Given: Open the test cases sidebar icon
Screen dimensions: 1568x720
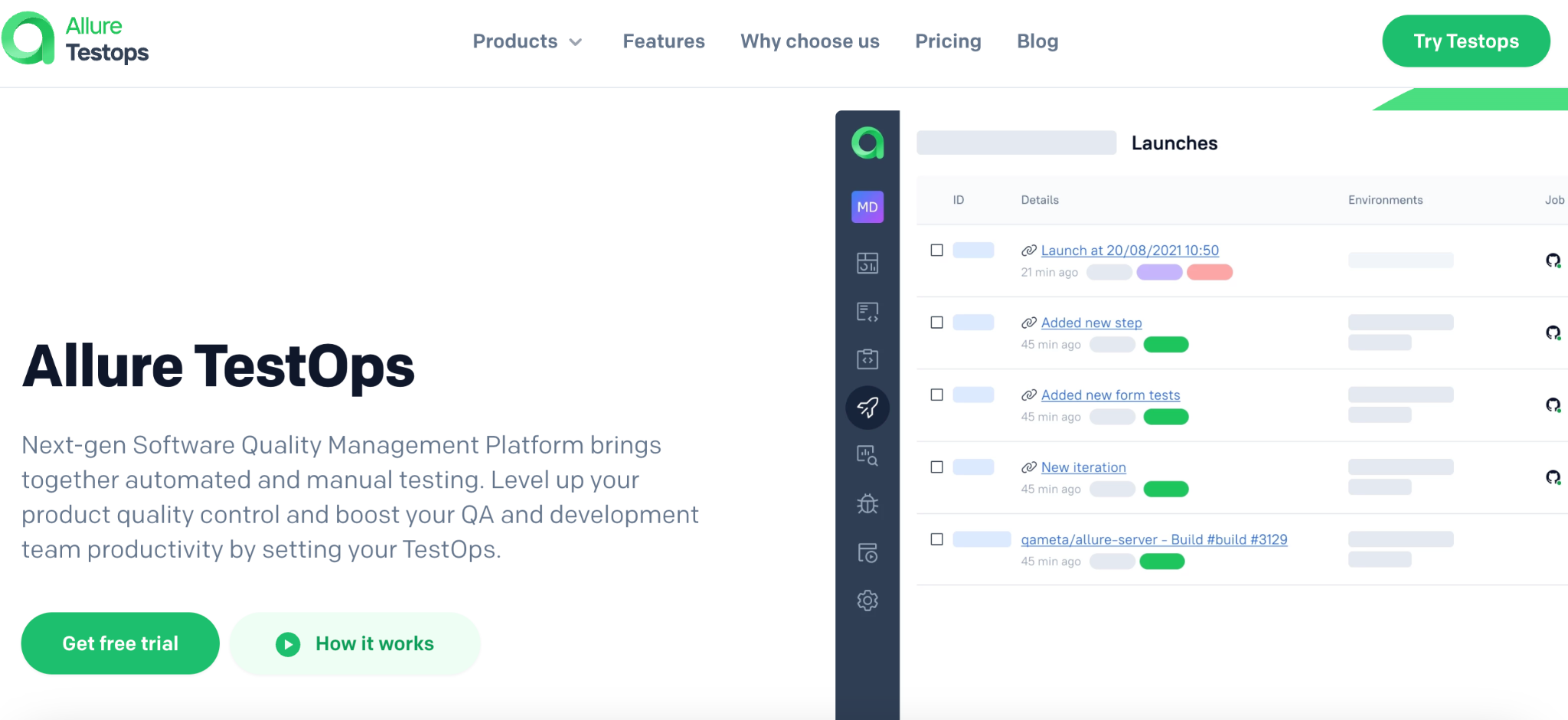Looking at the screenshot, I should pos(867,312).
